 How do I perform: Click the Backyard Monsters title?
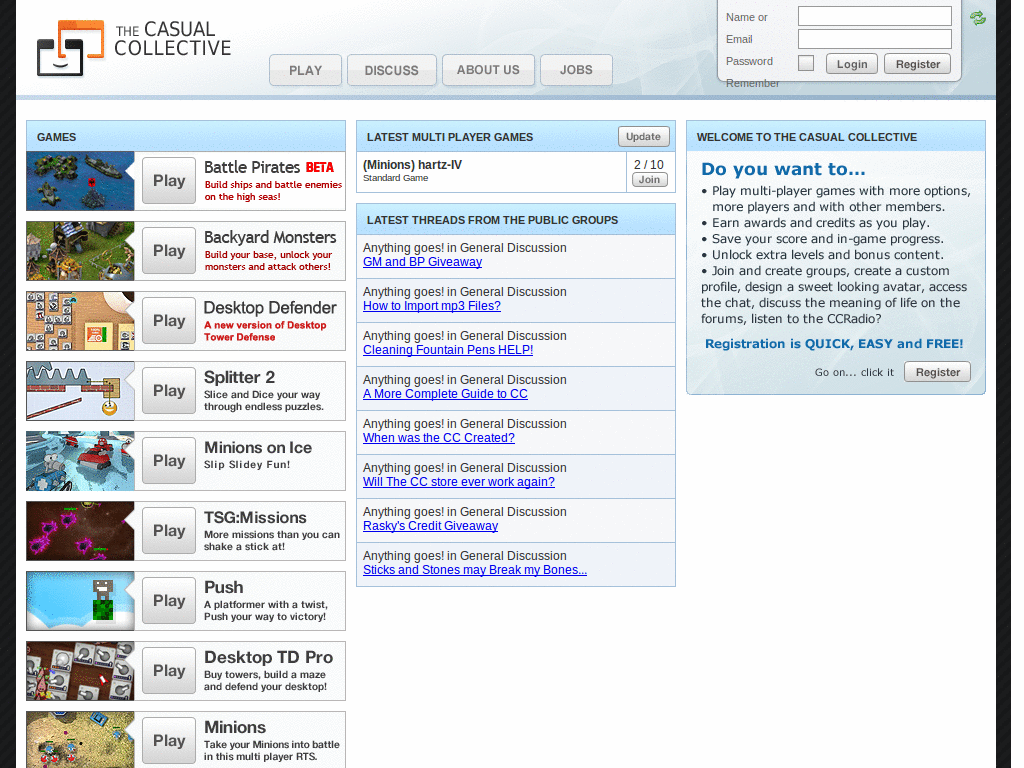coord(270,237)
